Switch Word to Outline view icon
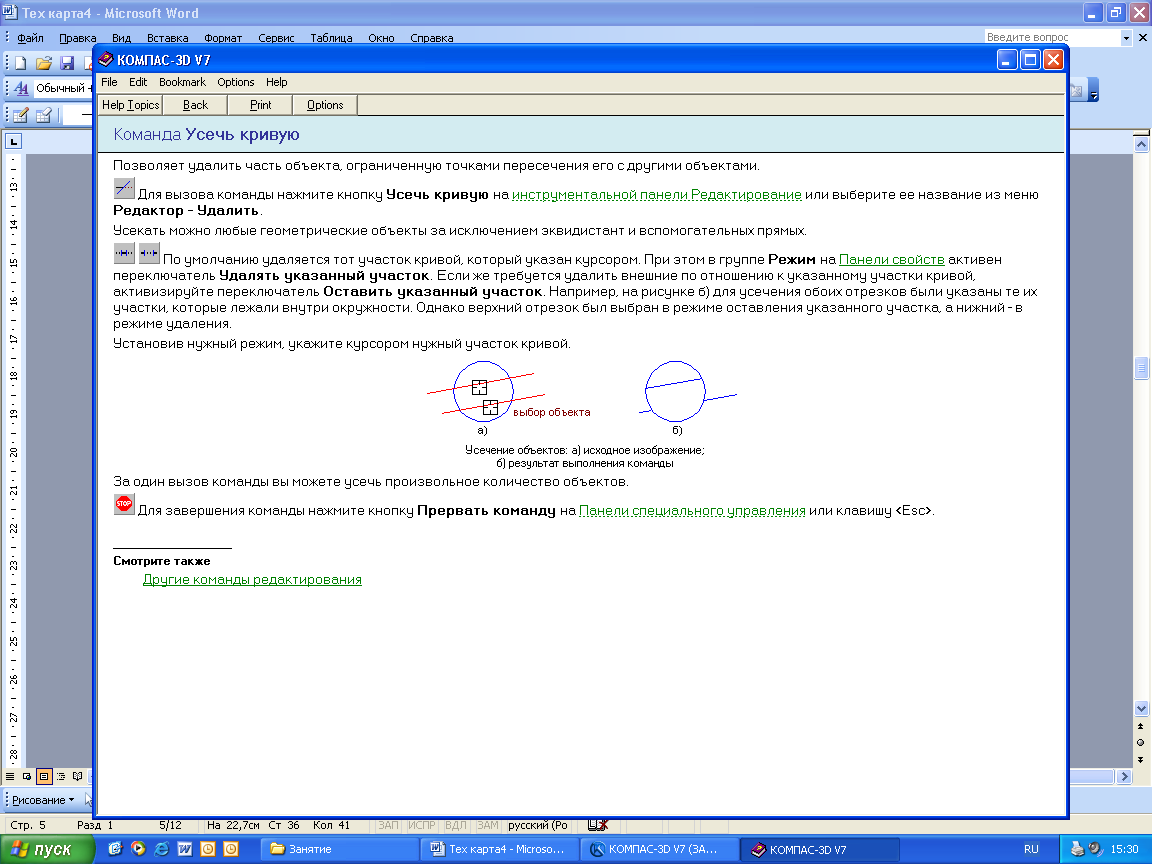The height and width of the screenshot is (864, 1152). pyautogui.click(x=61, y=777)
